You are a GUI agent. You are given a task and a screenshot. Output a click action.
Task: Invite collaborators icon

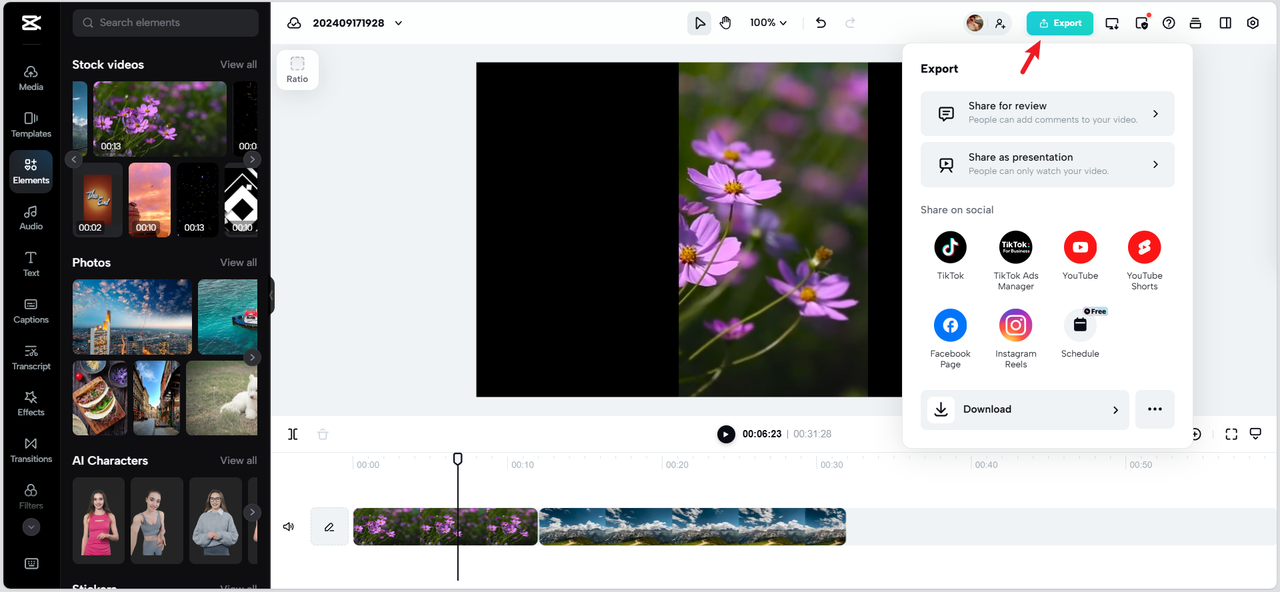(x=1000, y=23)
